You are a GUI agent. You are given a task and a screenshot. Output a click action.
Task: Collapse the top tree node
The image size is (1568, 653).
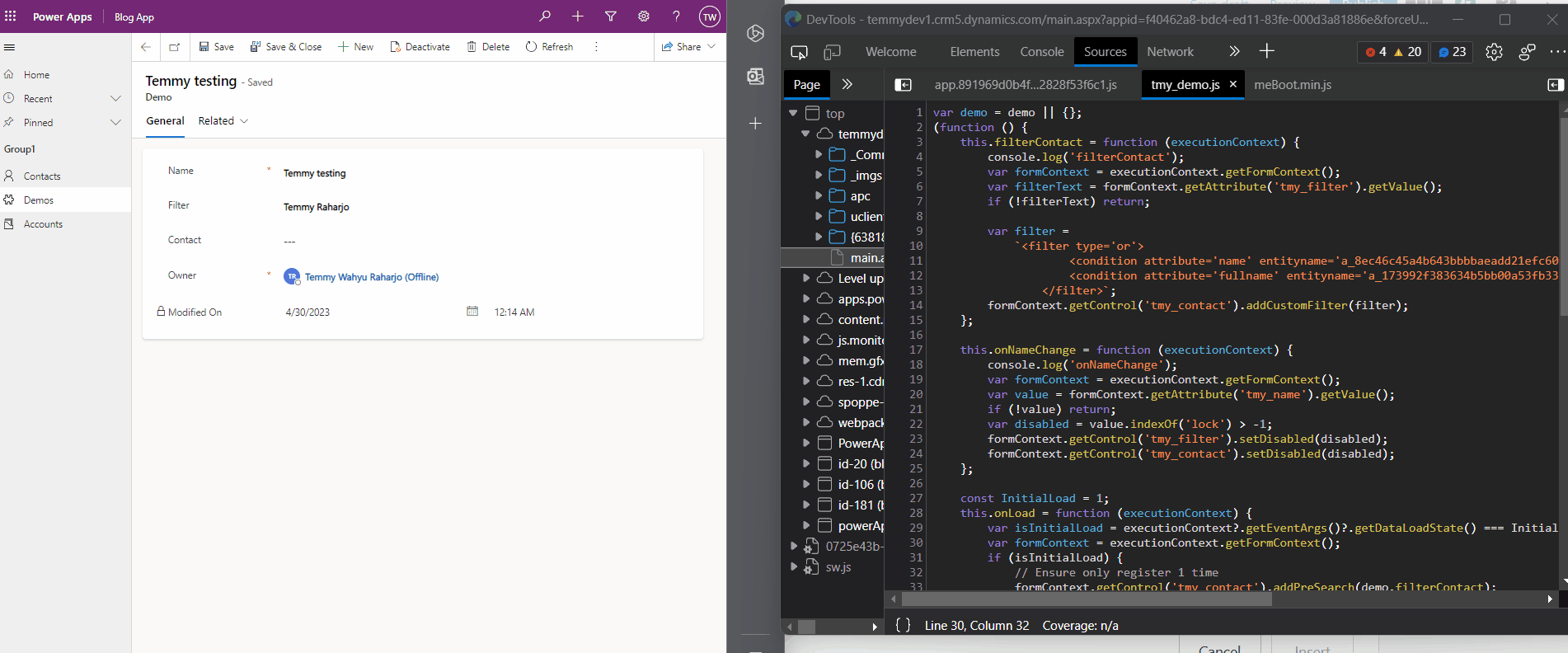[793, 113]
